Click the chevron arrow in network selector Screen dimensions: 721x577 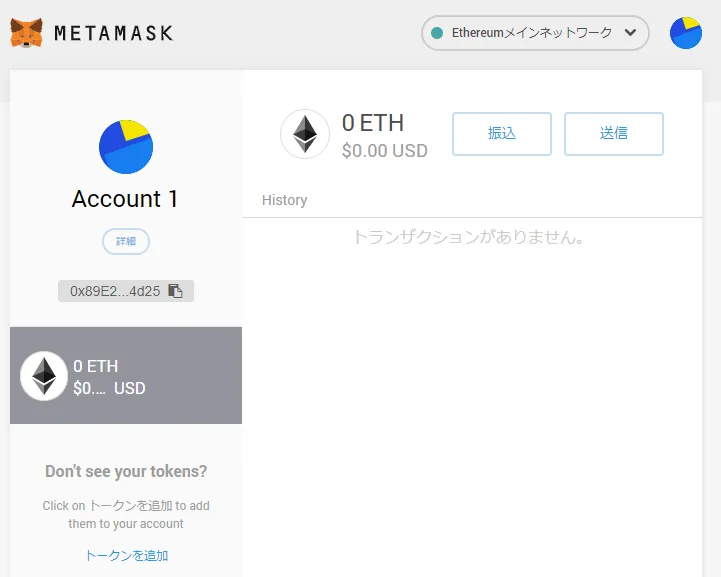click(x=630, y=33)
